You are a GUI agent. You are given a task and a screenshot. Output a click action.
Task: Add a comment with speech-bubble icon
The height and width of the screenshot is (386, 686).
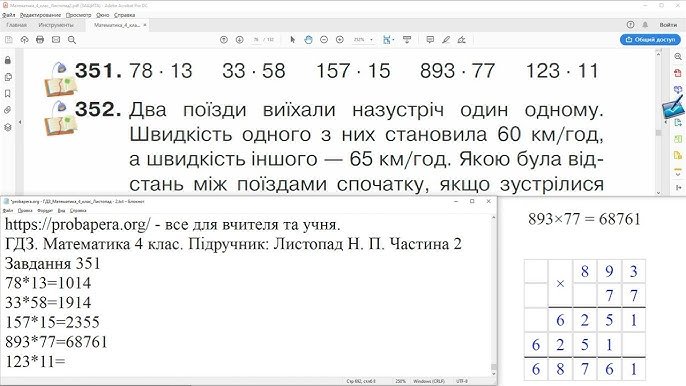coord(430,40)
